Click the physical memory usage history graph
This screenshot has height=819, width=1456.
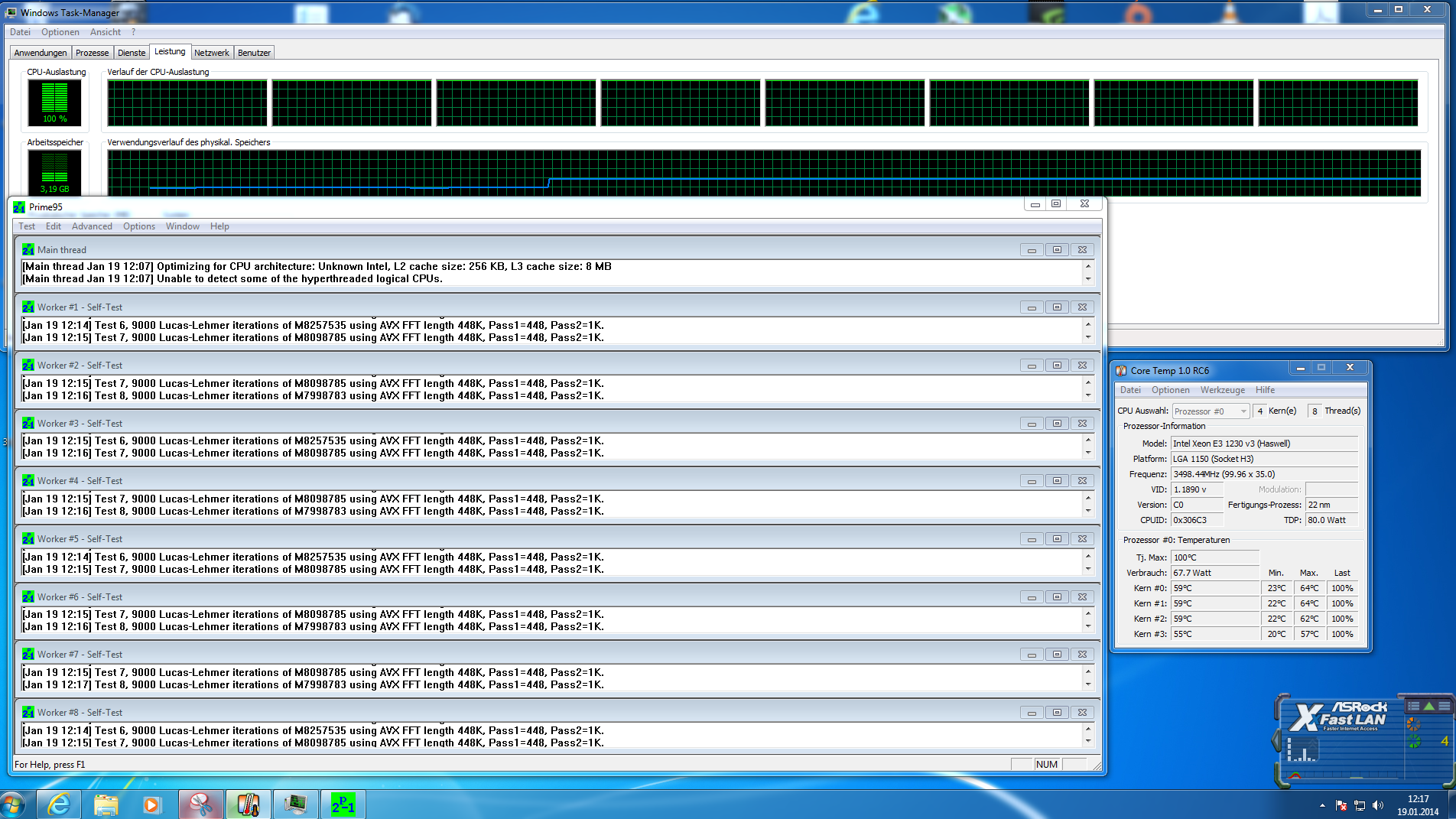[764, 174]
